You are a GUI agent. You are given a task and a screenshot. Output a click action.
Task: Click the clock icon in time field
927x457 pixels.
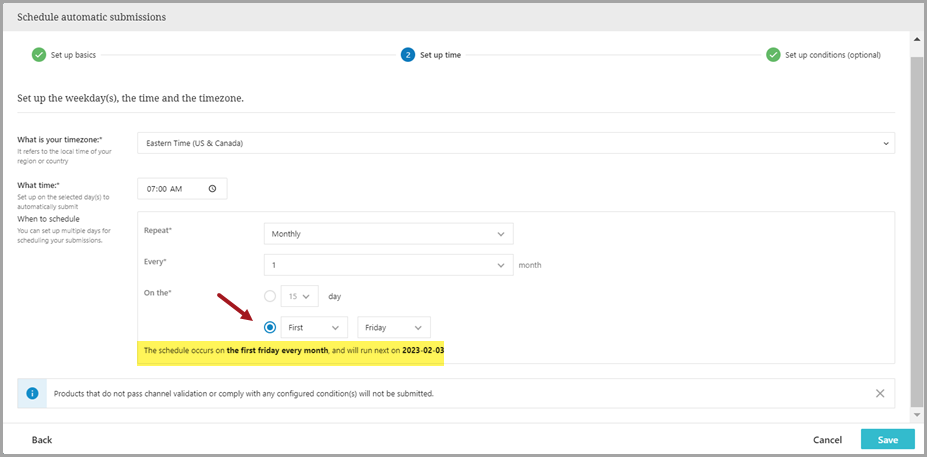[212, 188]
